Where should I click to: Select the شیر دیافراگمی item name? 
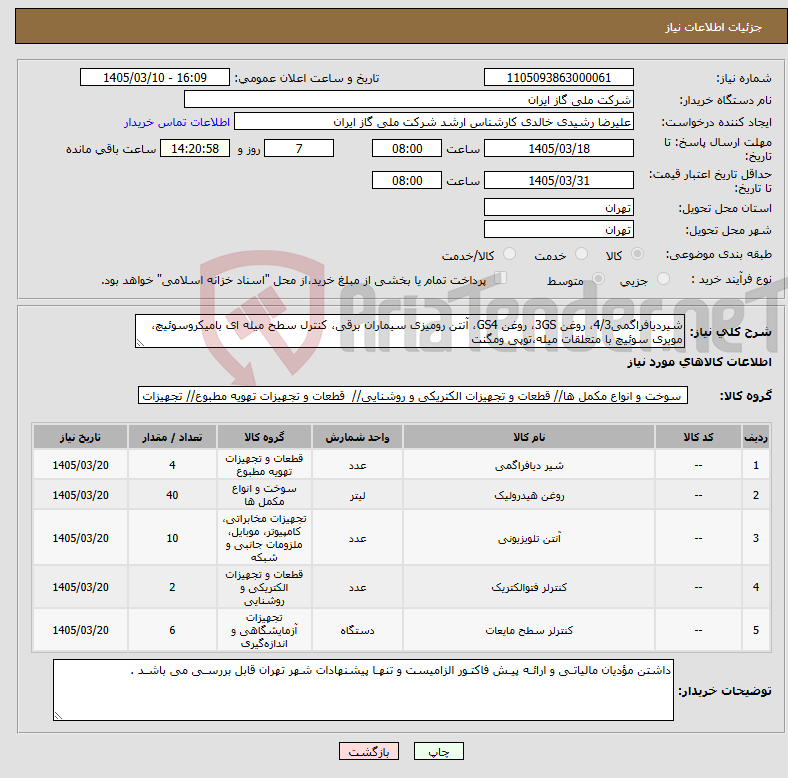coord(529,466)
